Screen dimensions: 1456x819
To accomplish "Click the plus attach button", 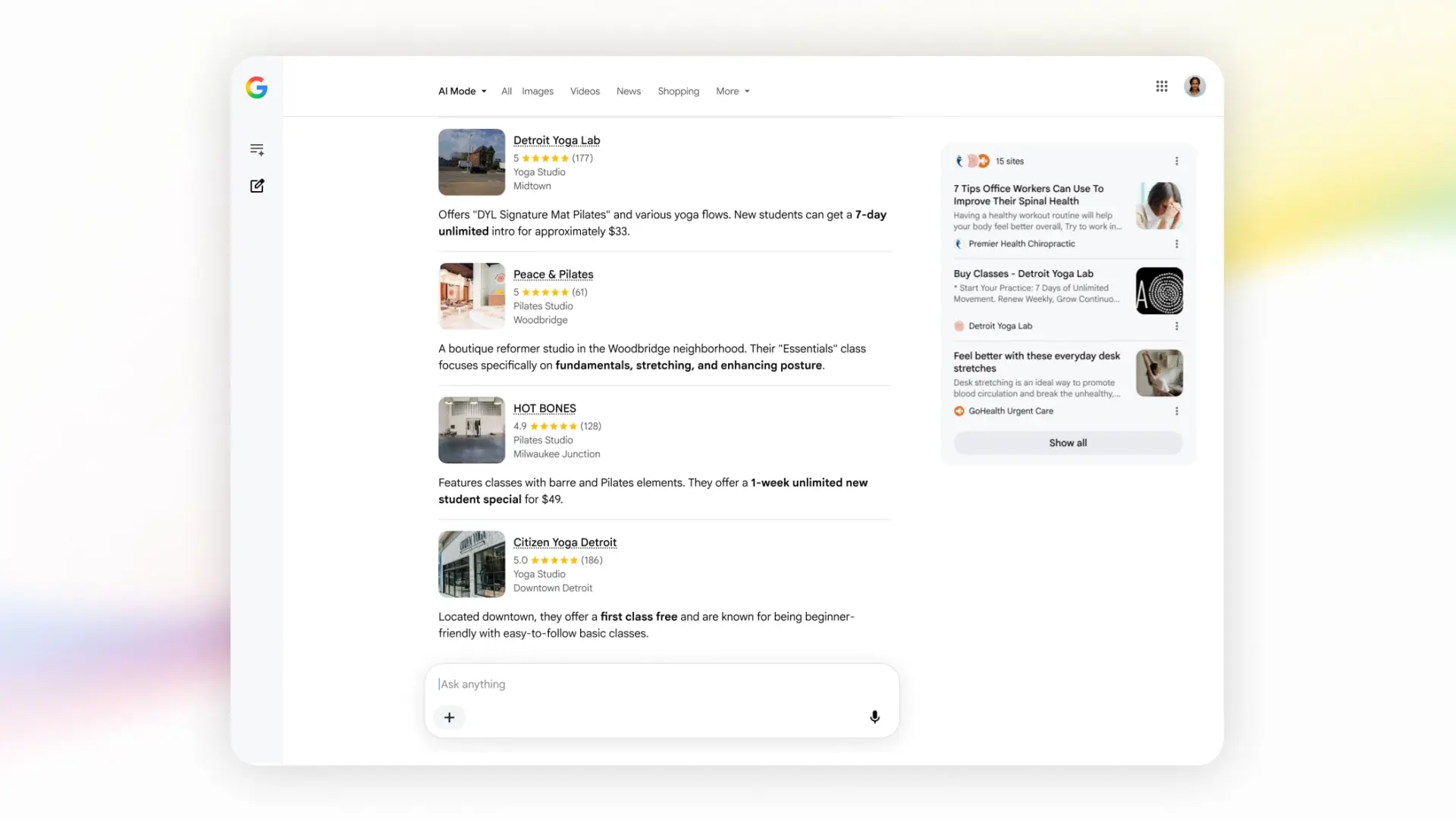I will point(449,717).
